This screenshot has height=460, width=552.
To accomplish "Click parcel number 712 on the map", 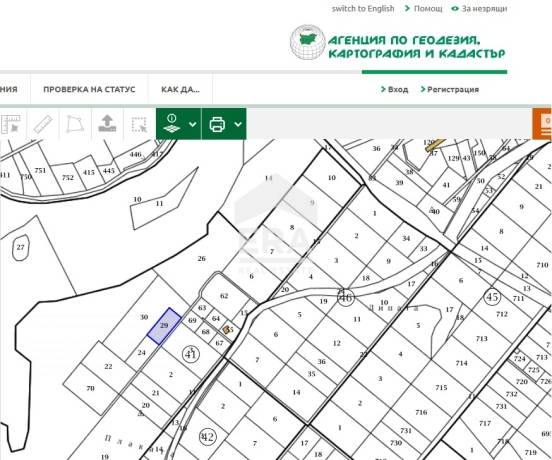I will pyautogui.click(x=502, y=314).
